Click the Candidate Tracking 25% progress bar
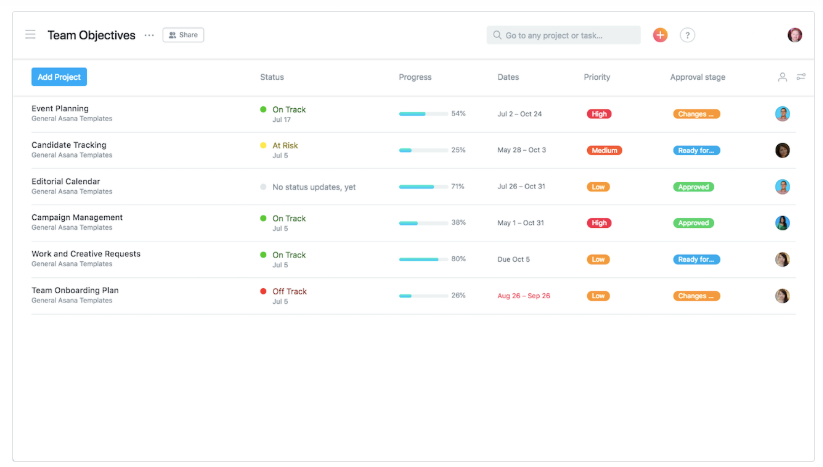The width and height of the screenshot is (823, 467). tap(423, 150)
